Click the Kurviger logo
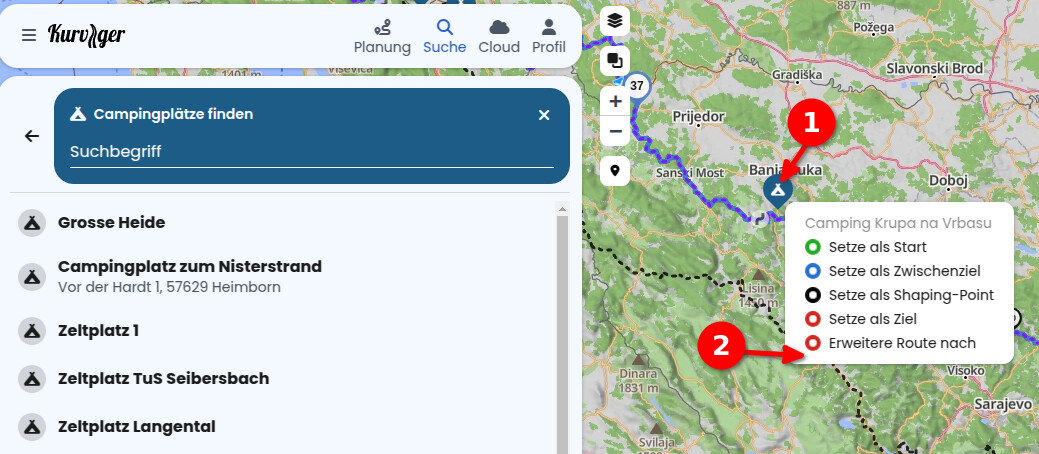 86,35
